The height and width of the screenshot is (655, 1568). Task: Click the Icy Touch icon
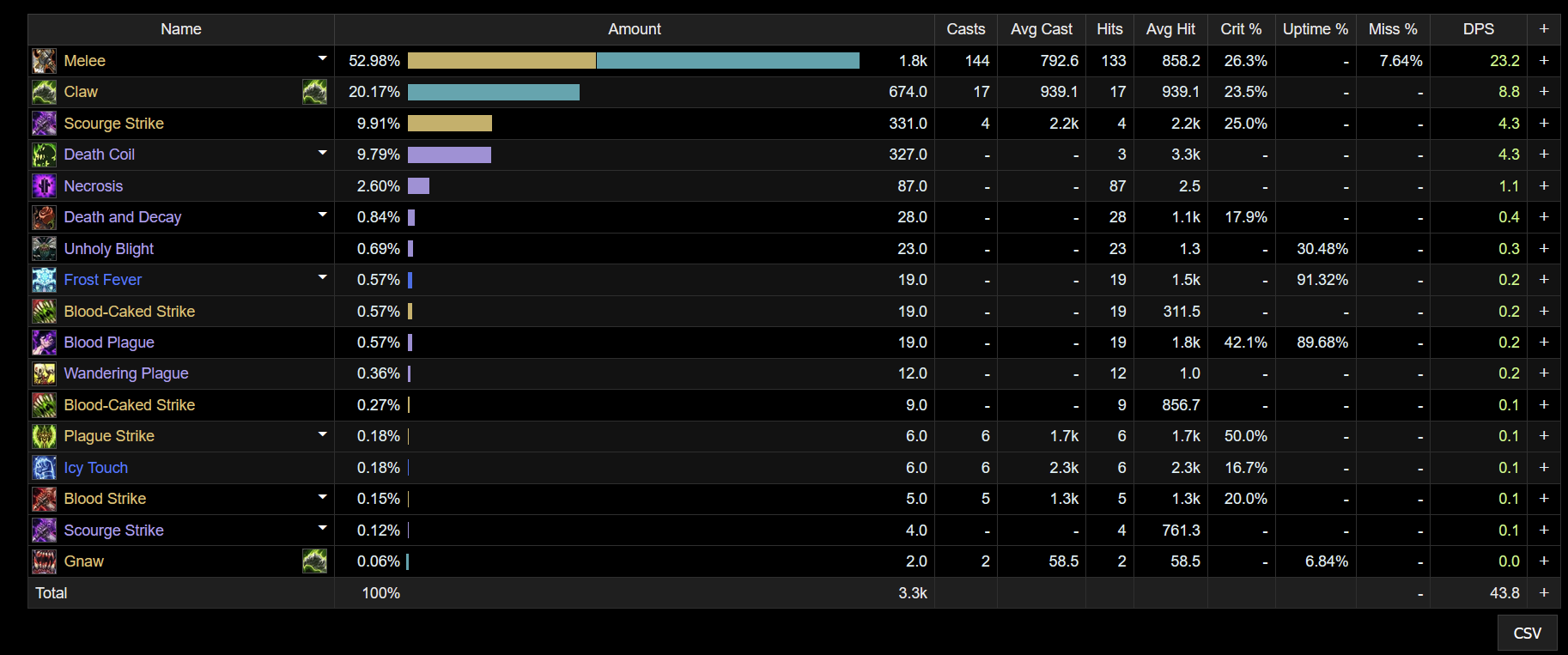coord(44,468)
